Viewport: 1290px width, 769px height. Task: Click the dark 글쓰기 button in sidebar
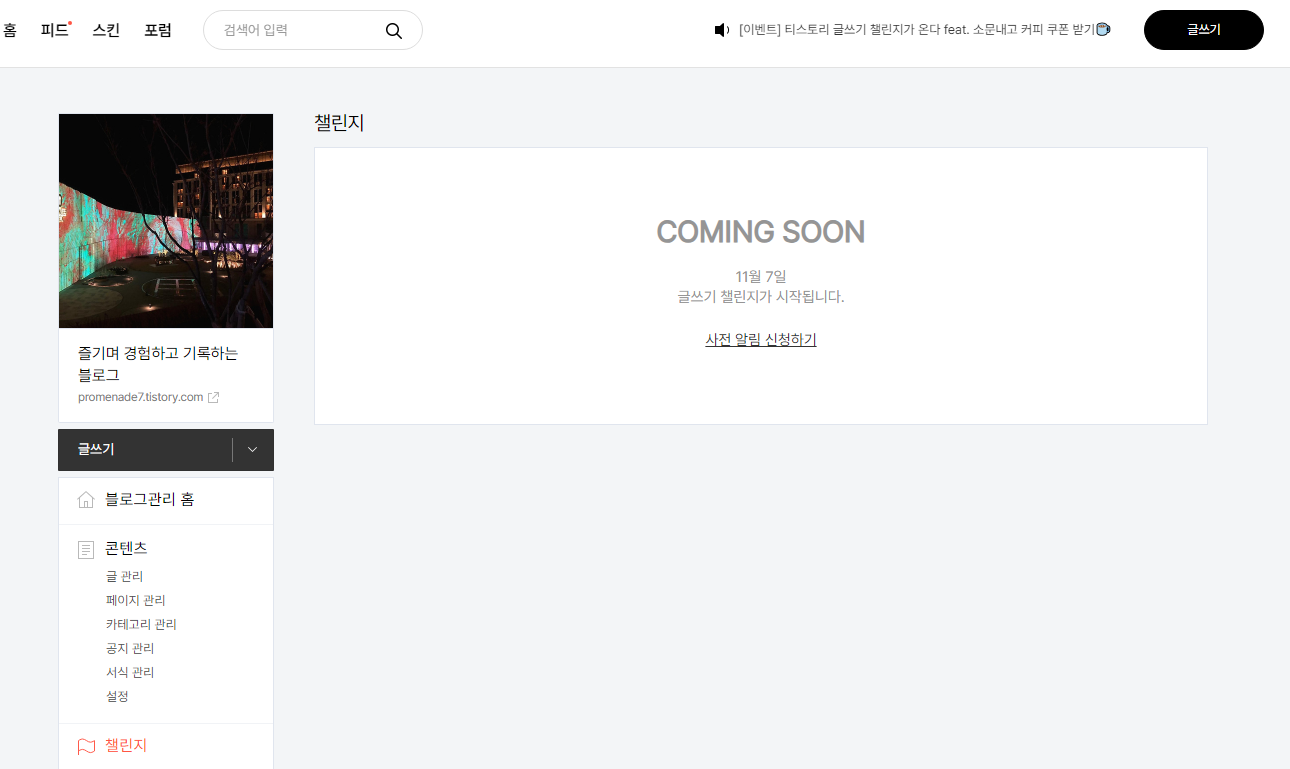coord(145,450)
